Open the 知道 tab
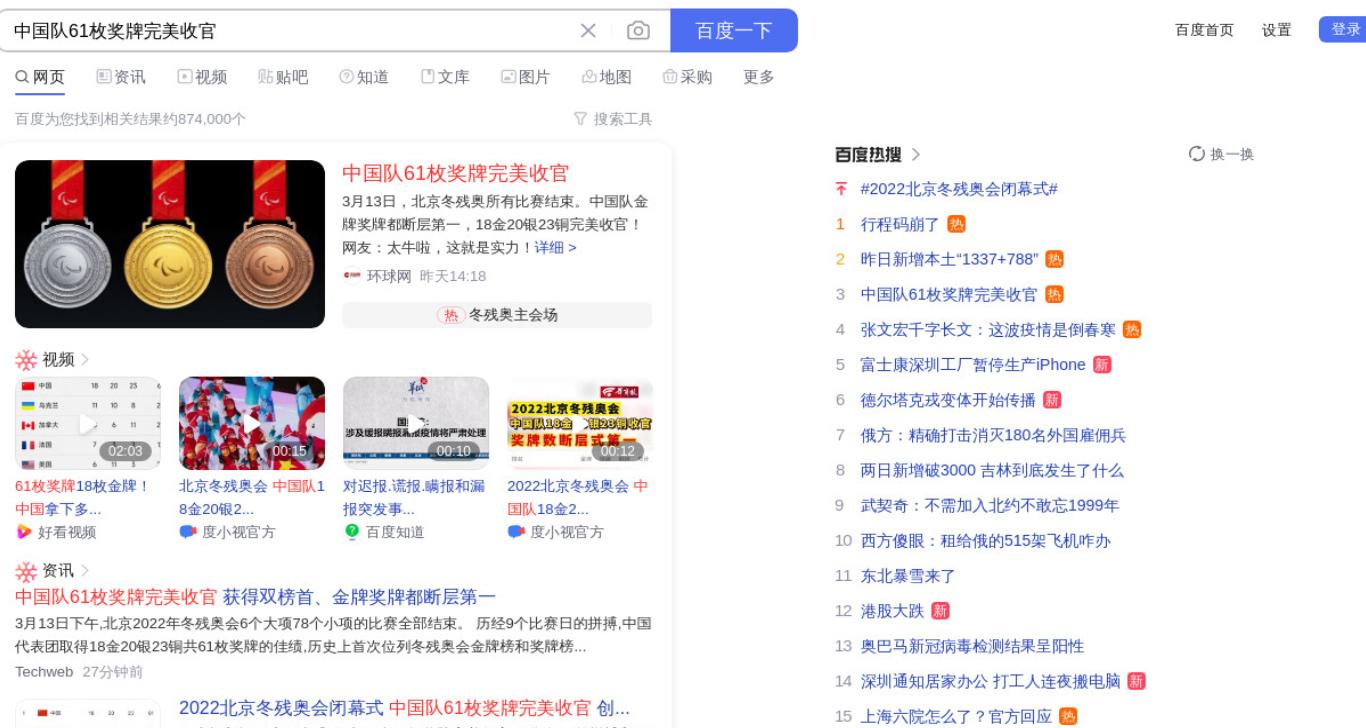Image resolution: width=1366 pixels, height=728 pixels. click(x=364, y=77)
